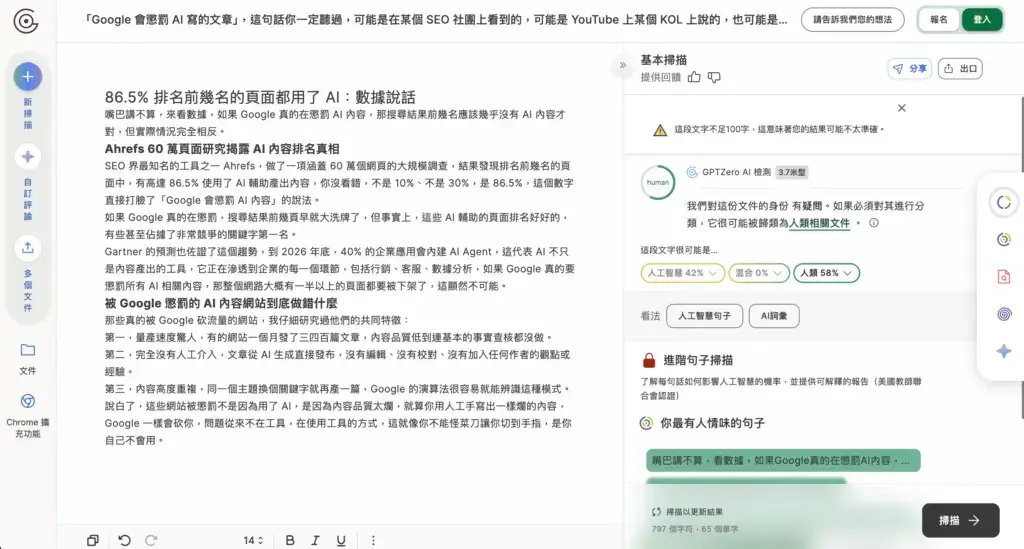Click the New Scan (新掃描) plus icon

[x=27, y=76]
